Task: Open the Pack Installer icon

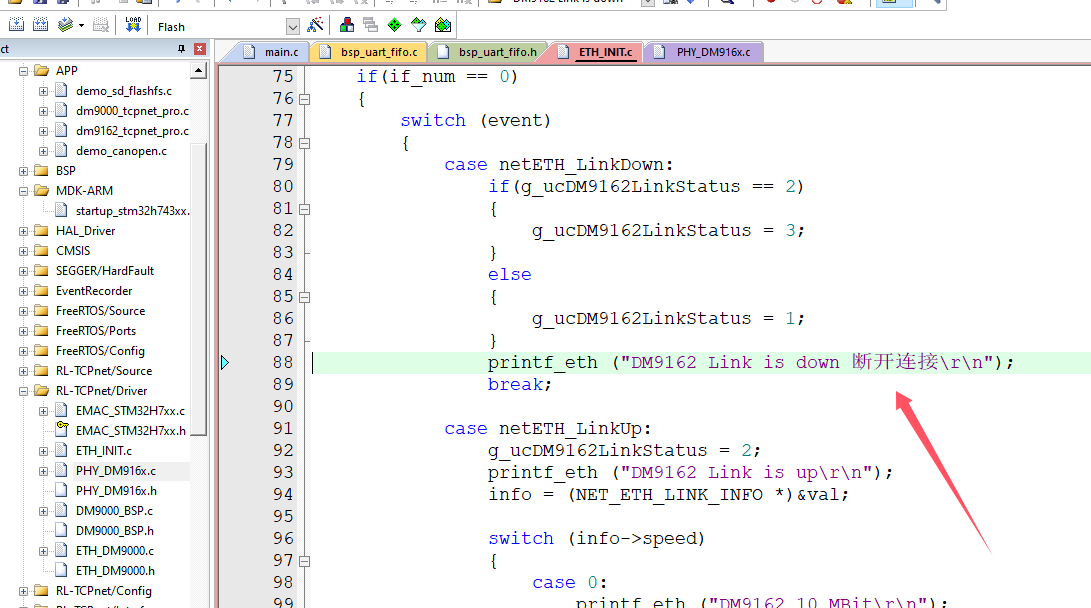Action: point(443,26)
